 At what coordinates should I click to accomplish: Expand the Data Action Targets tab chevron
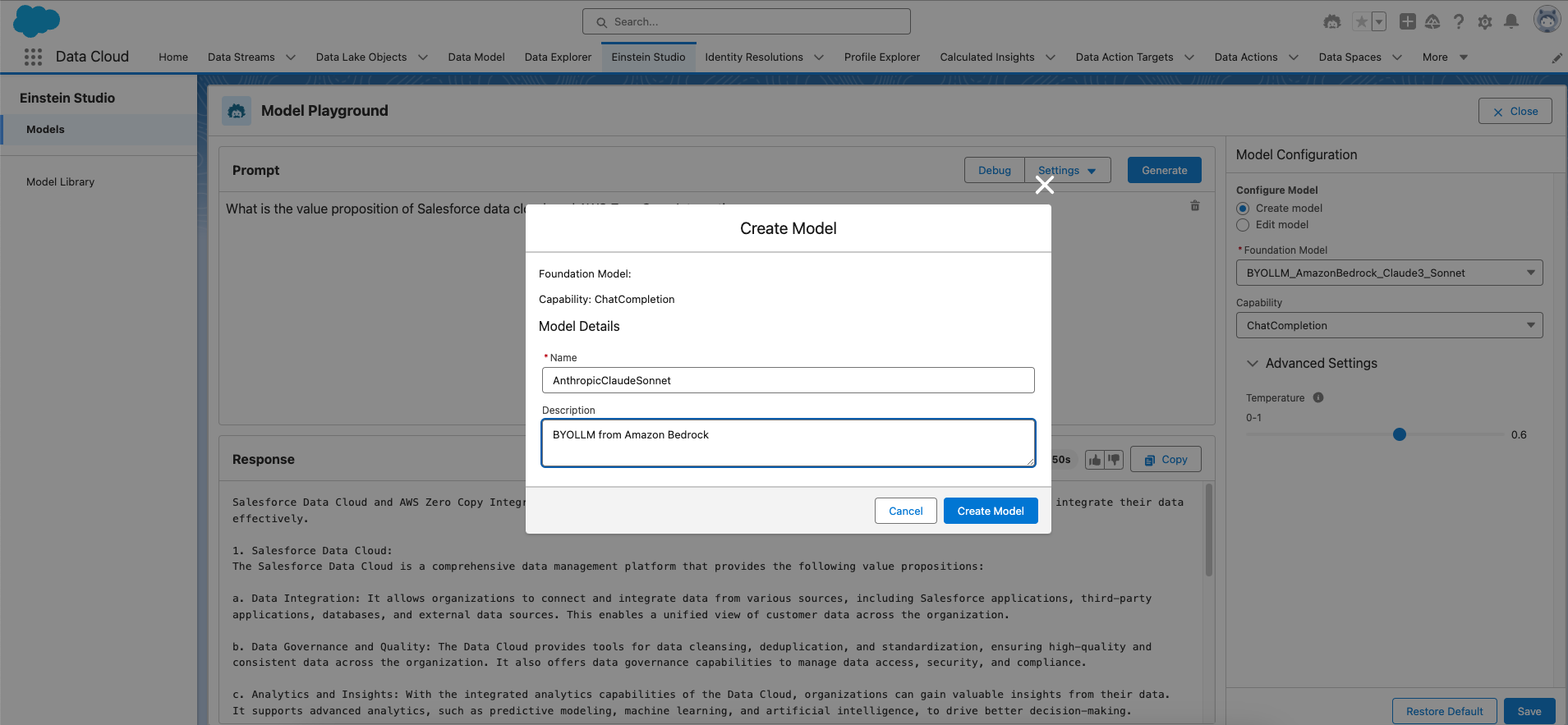pos(1189,57)
